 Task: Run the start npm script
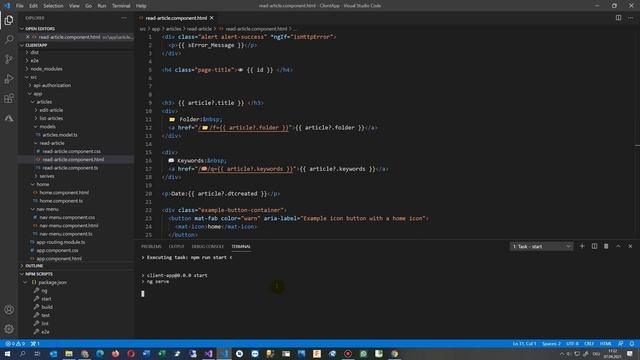(x=46, y=299)
